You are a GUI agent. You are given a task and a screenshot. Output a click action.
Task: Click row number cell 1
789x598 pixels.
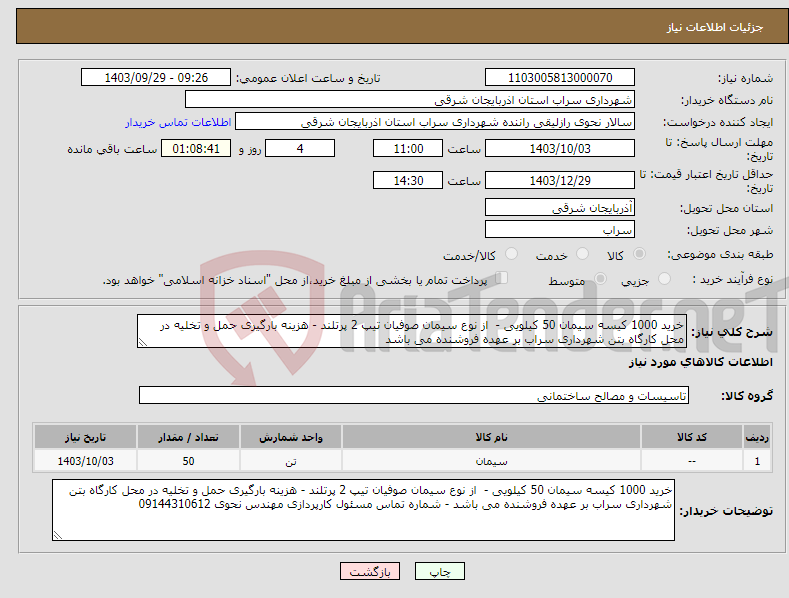pyautogui.click(x=757, y=461)
